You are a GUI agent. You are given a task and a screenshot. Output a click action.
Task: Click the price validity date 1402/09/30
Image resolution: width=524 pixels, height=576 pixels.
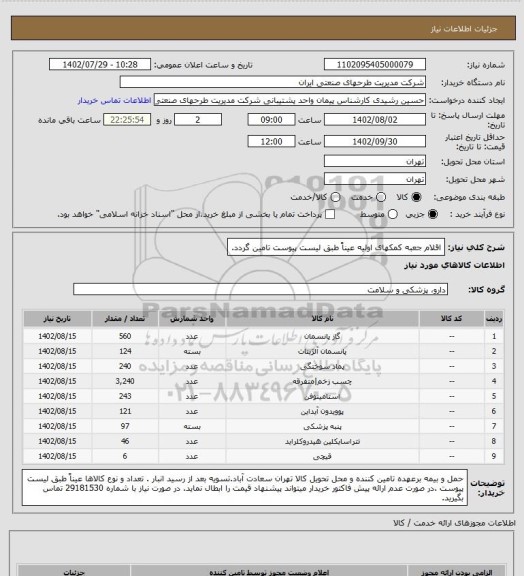click(x=375, y=141)
